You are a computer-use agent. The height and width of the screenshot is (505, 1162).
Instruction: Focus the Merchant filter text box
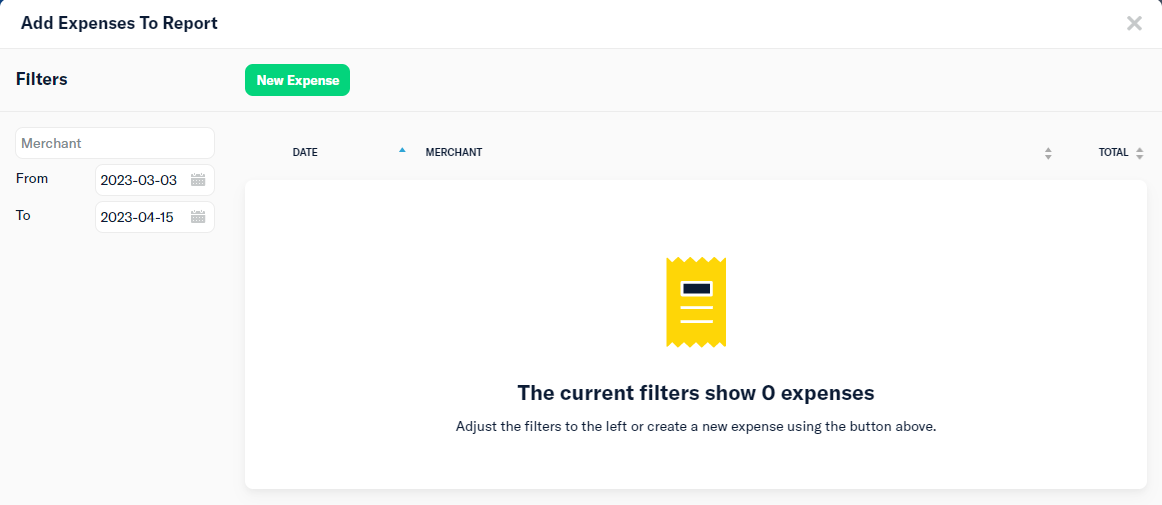115,143
